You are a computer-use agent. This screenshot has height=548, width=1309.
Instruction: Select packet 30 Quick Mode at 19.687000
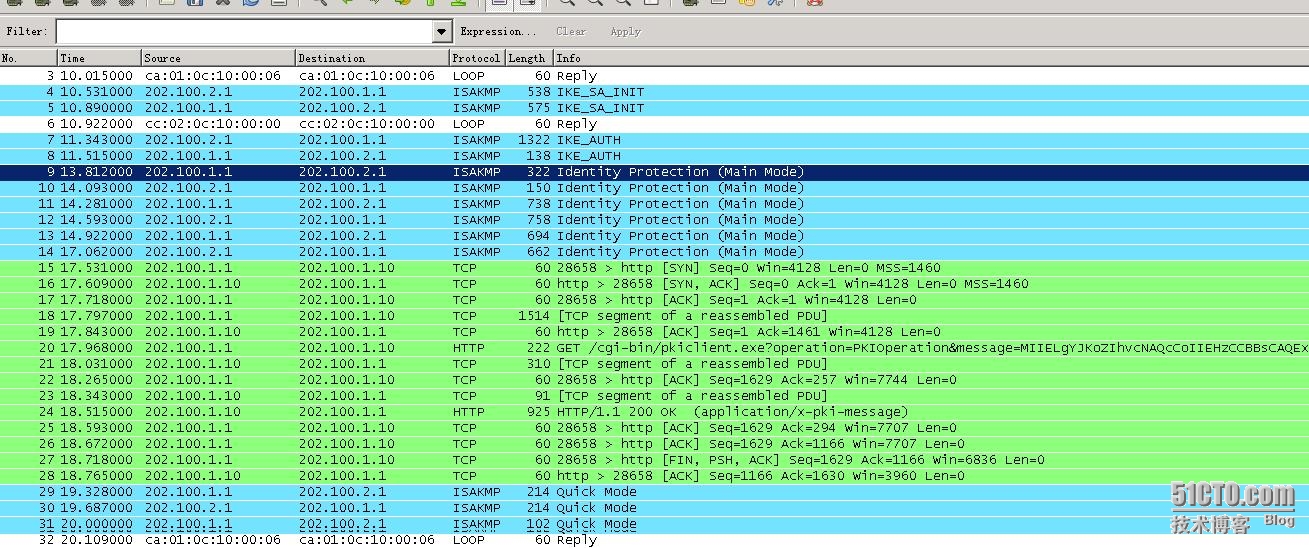point(654,508)
